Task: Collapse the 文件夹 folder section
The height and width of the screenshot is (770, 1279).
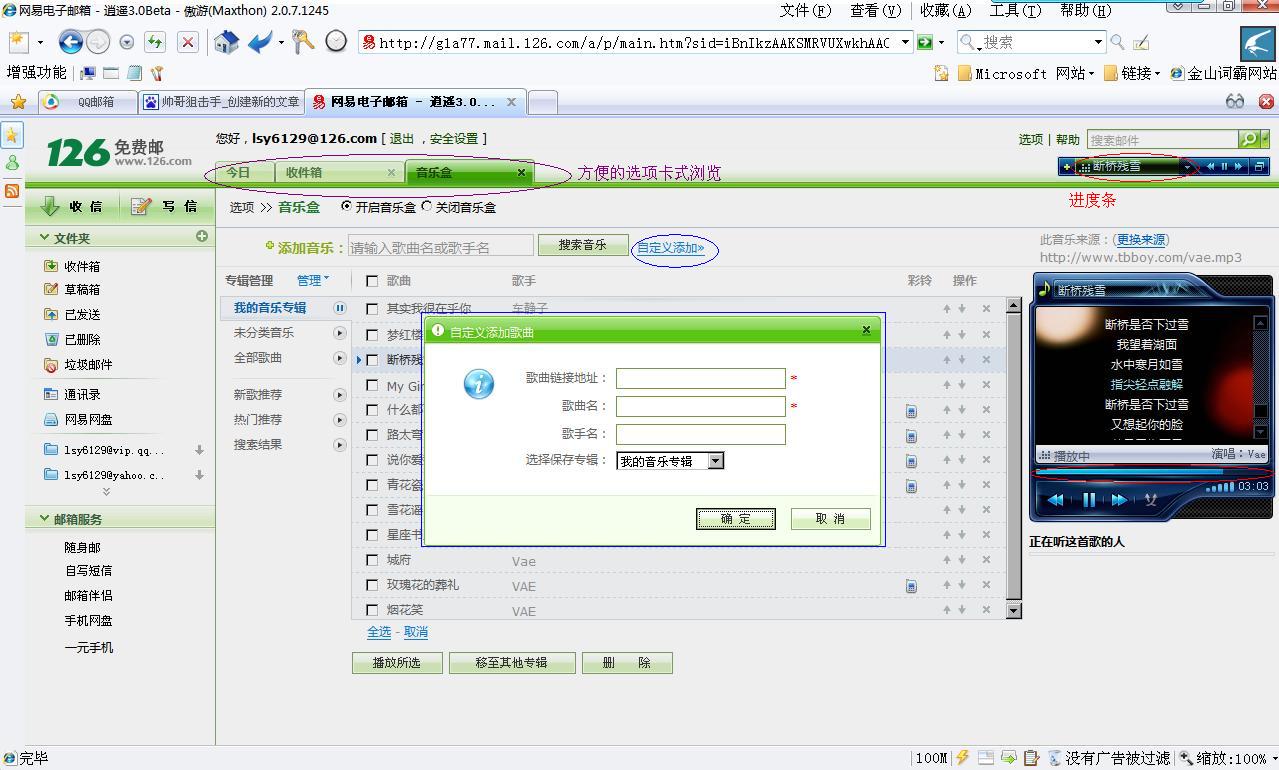Action: [45, 238]
